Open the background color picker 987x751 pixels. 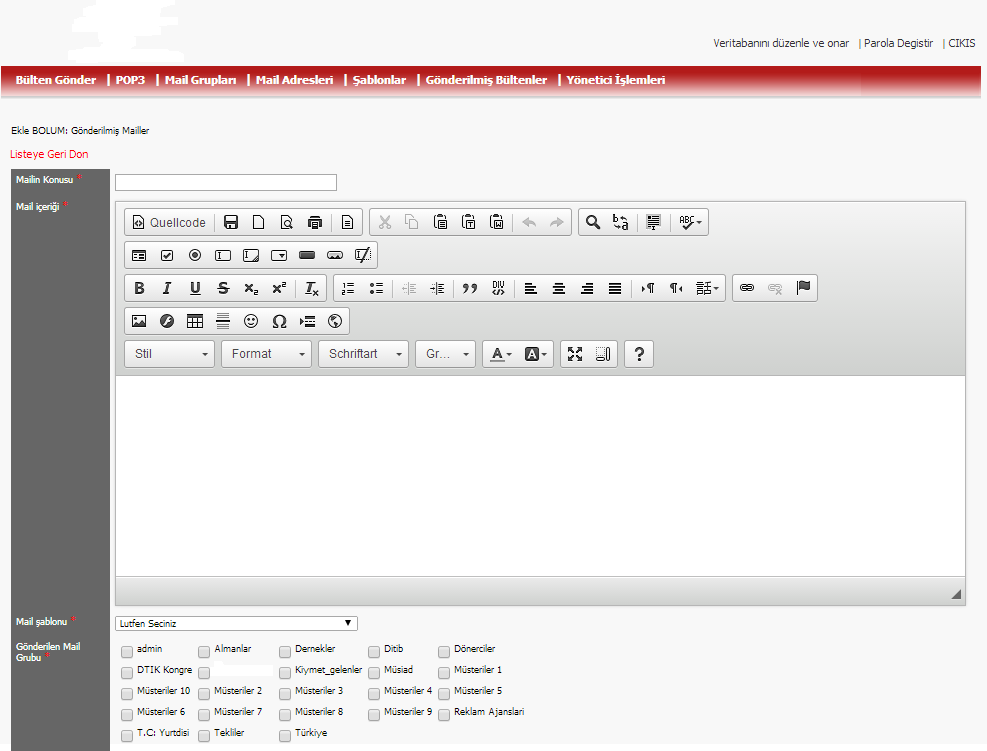(536, 354)
